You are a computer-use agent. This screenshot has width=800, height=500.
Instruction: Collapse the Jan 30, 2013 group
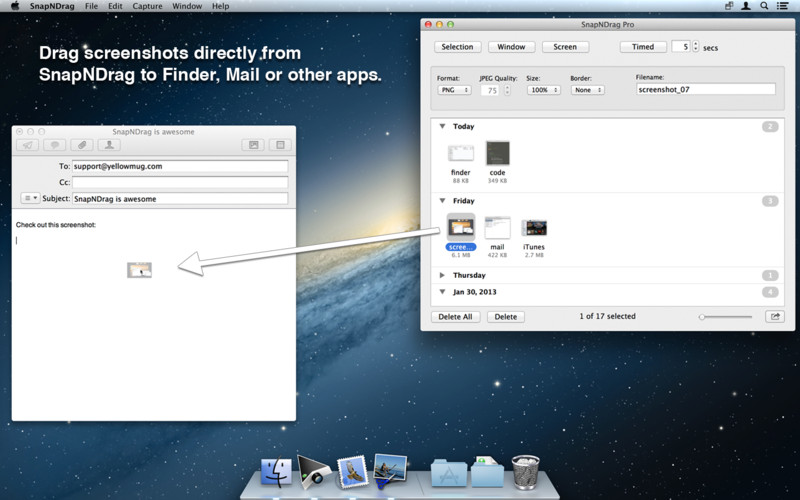coord(442,292)
